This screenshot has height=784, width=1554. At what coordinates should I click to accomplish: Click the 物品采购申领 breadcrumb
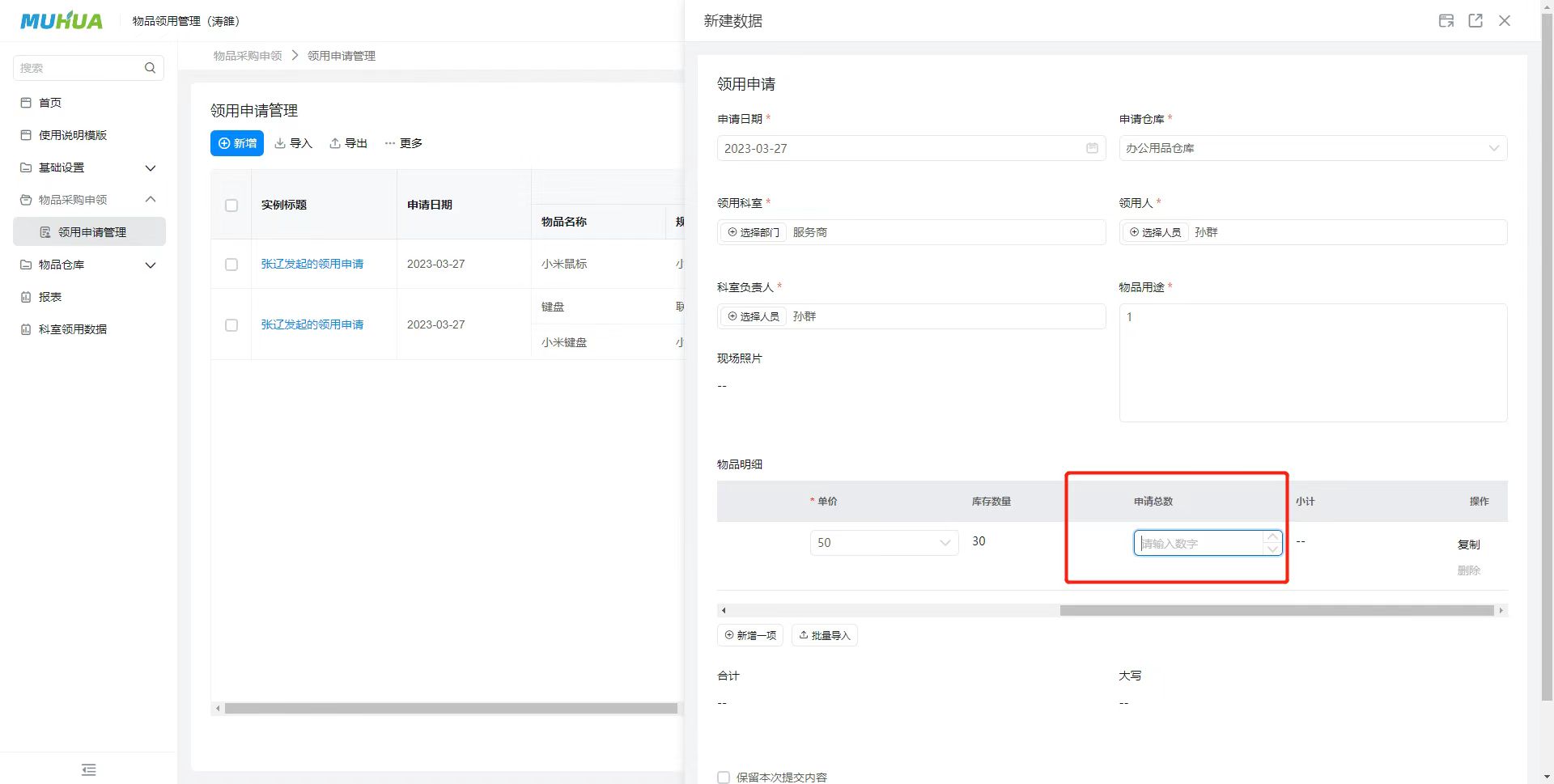coord(248,56)
